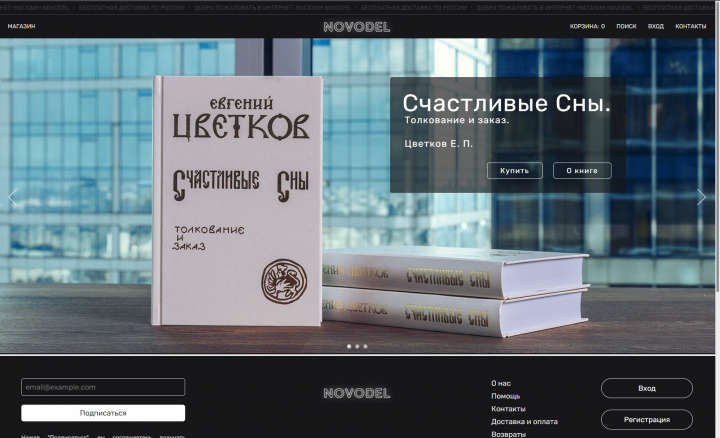
Task: Click the NOVODEL logo in the footer
Action: 357,393
